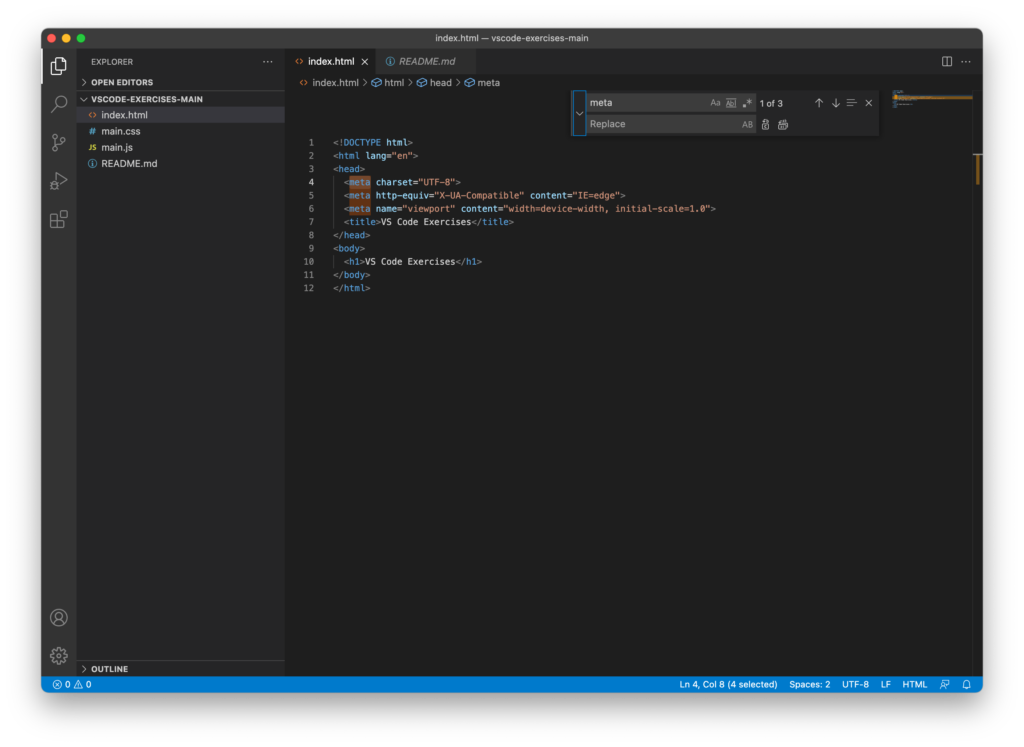The height and width of the screenshot is (747, 1024).
Task: Toggle Find in Selection
Action: pyautogui.click(x=852, y=103)
